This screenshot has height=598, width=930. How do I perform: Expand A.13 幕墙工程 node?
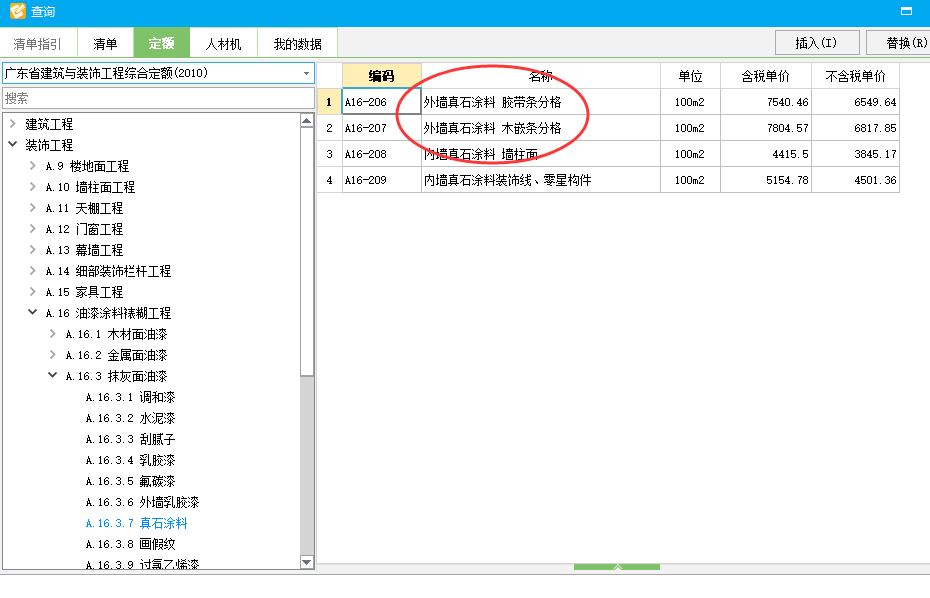[33, 250]
